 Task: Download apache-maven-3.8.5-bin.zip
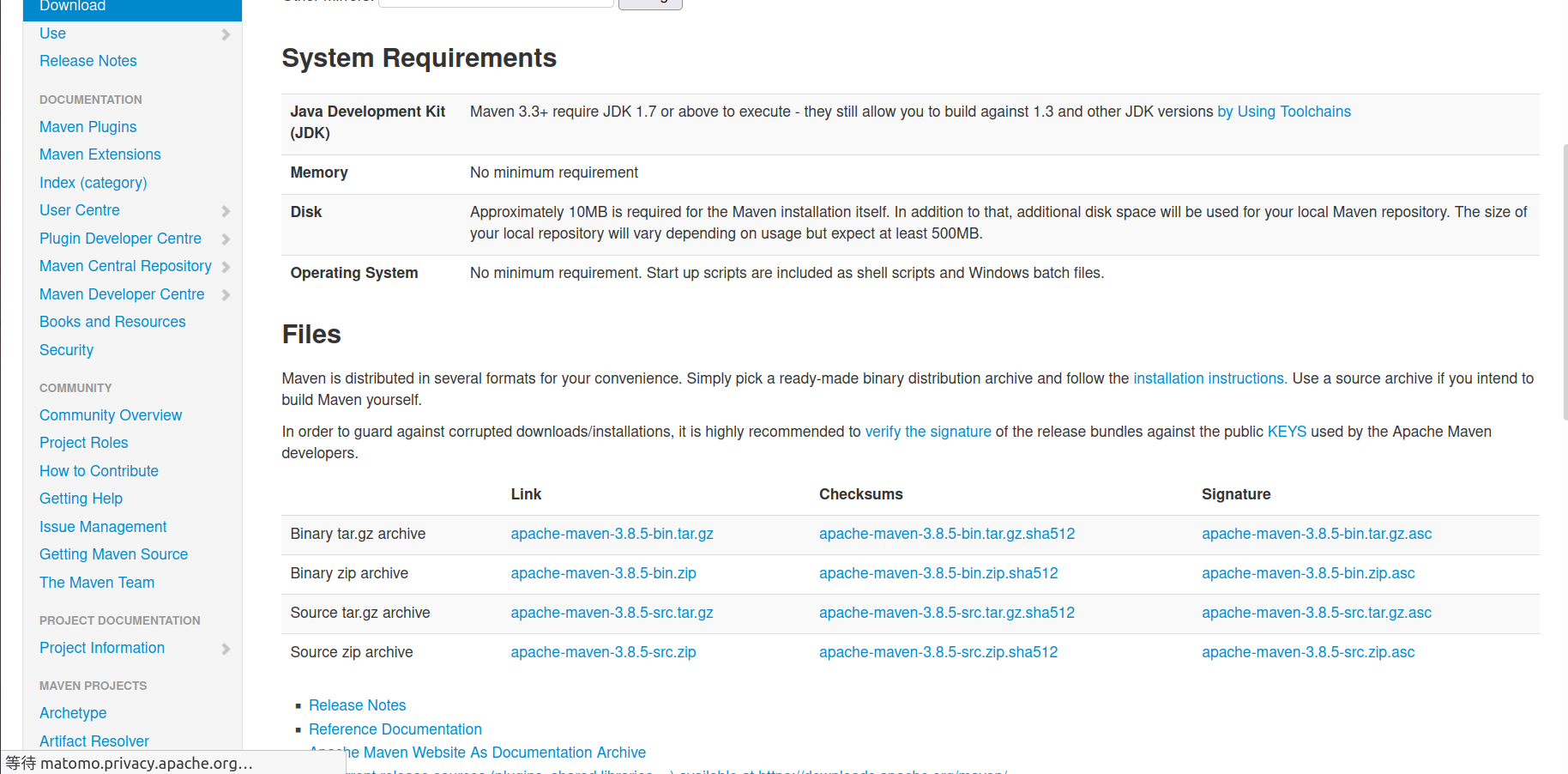pos(603,573)
